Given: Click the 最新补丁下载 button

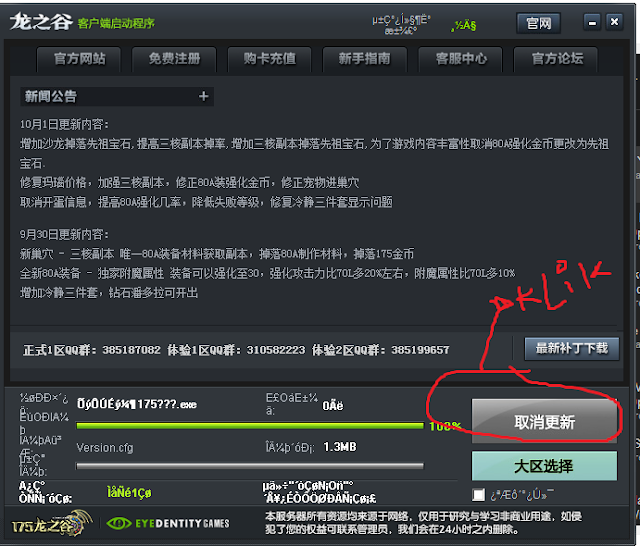Looking at the screenshot, I should (572, 348).
